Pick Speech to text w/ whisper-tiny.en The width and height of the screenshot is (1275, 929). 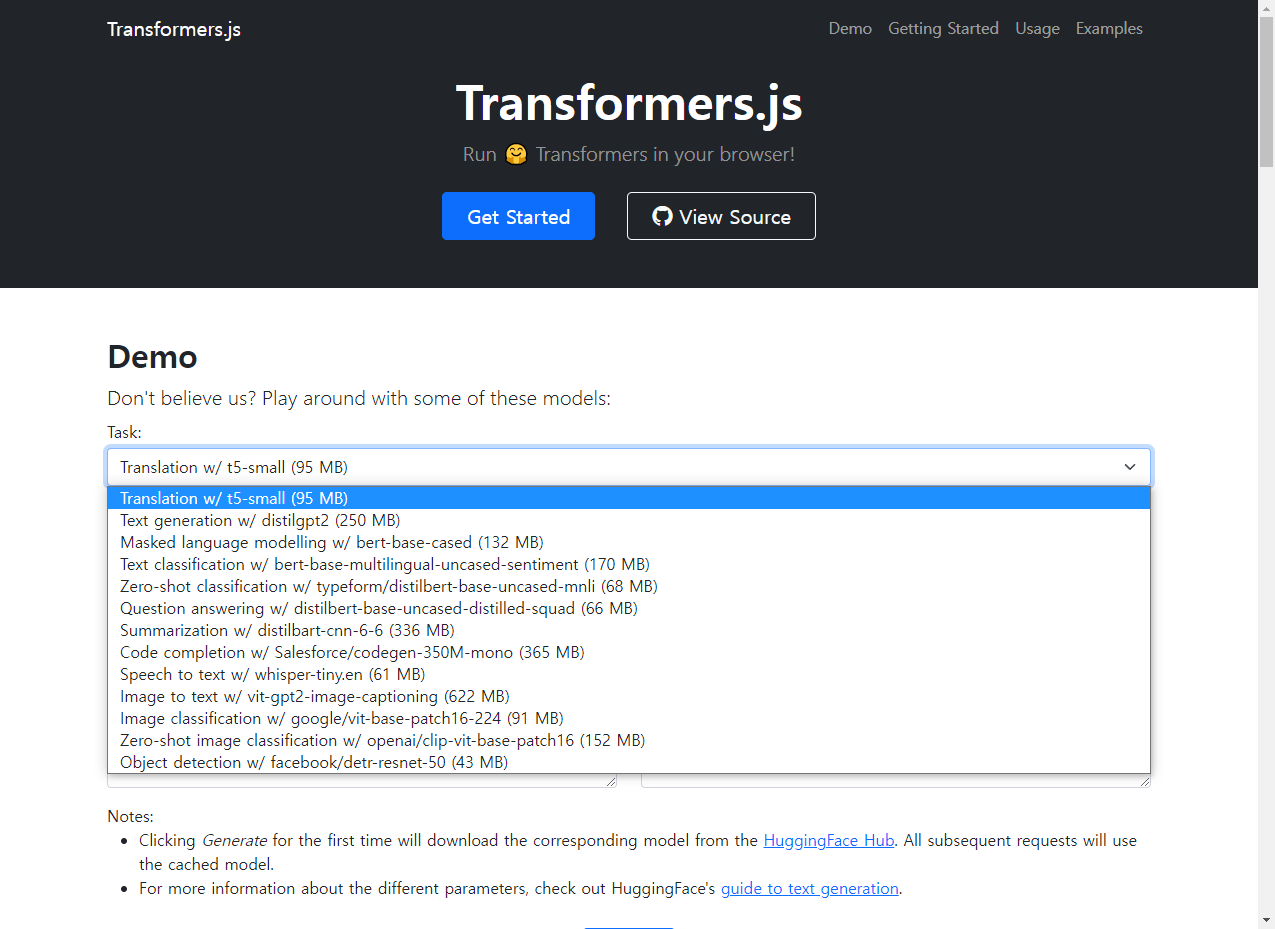point(629,674)
